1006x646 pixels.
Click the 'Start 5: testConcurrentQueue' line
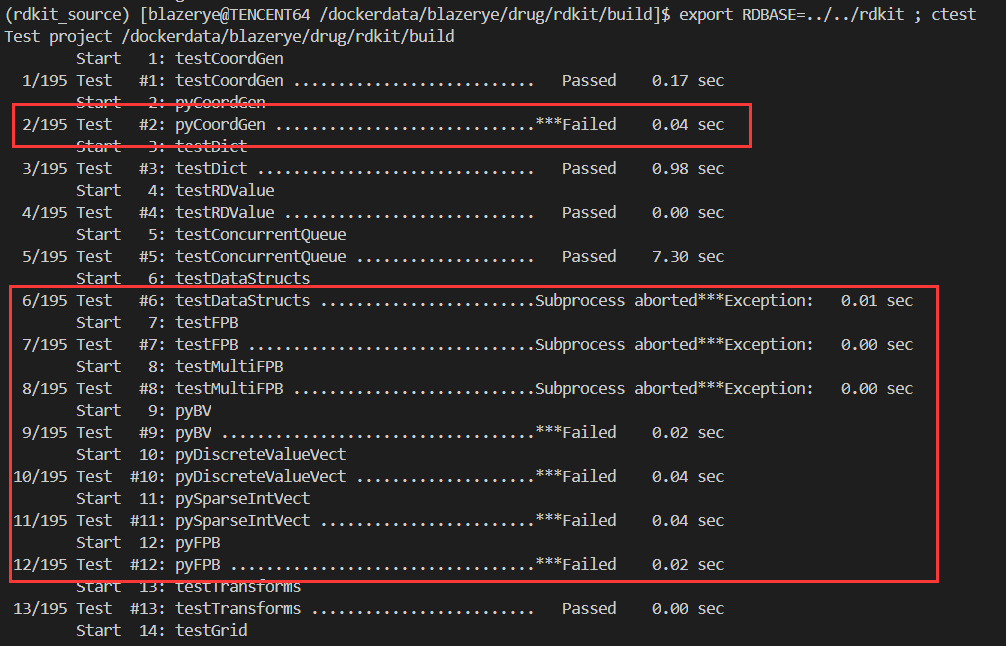pos(211,235)
